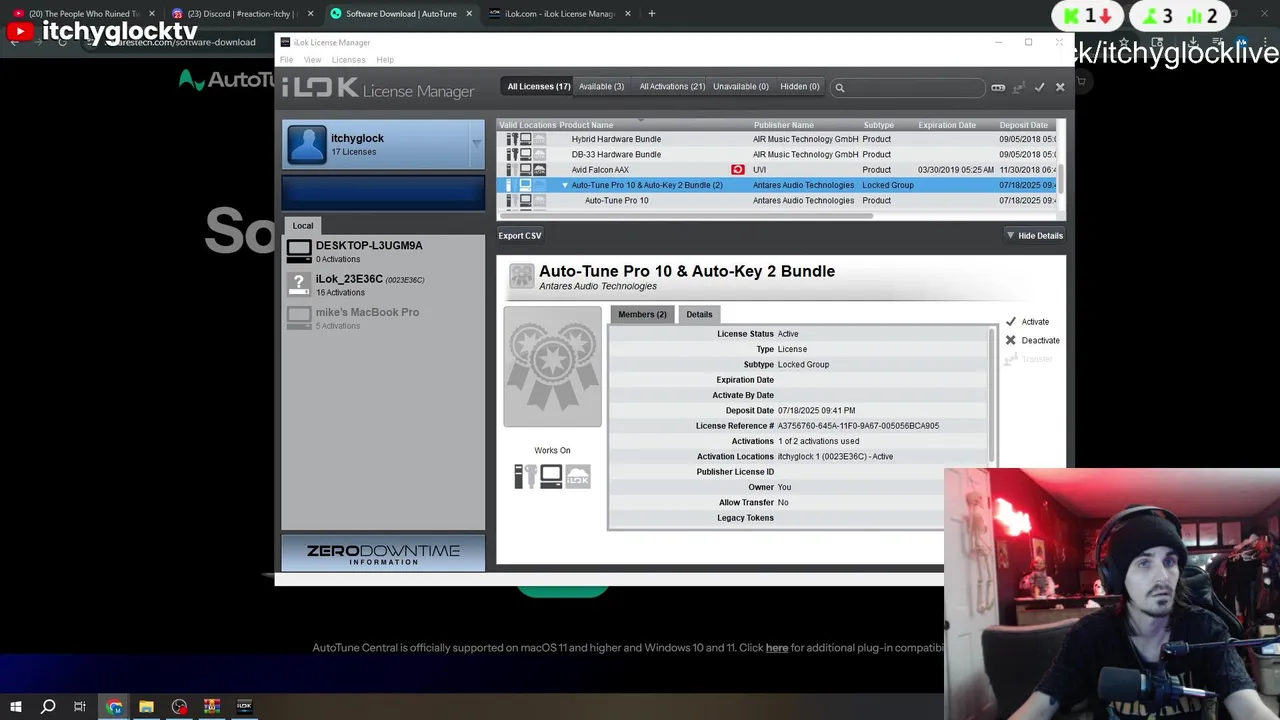Click the red sync icon on Avid Falcon AAX row
Screen dimensions: 1280x720
click(x=738, y=170)
